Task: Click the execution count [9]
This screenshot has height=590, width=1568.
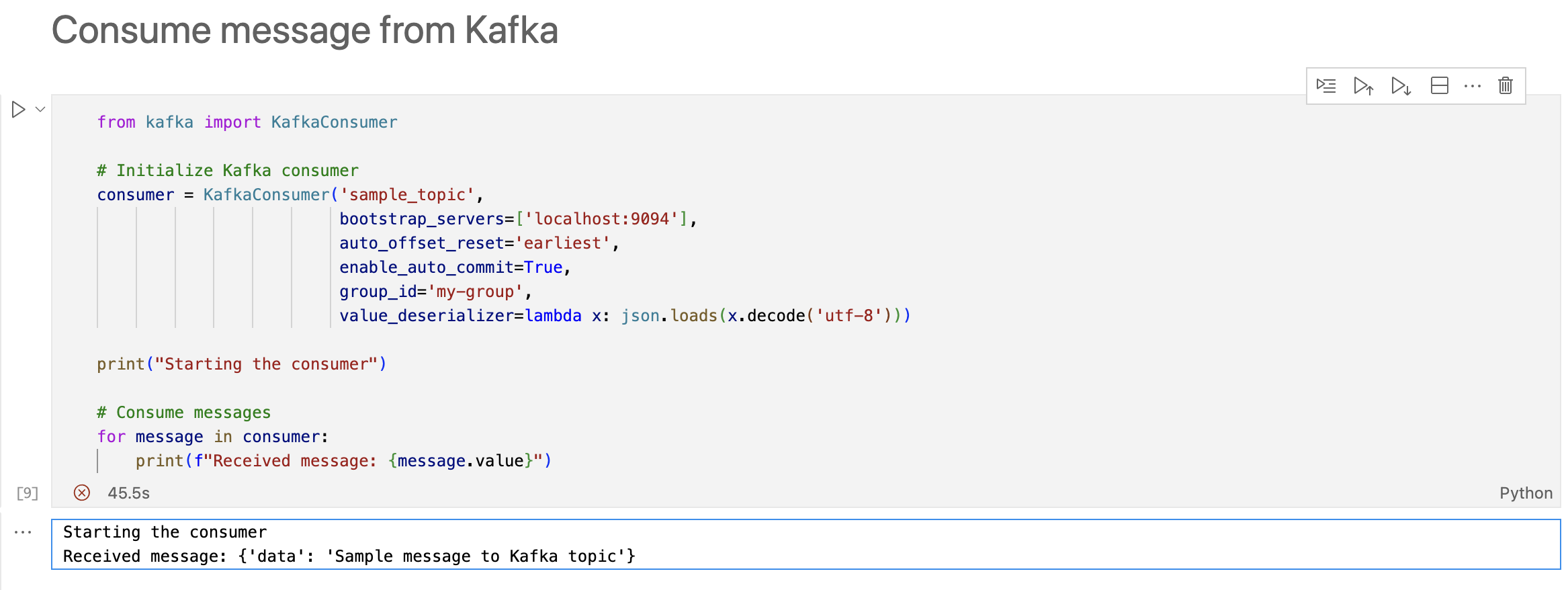Action: (28, 493)
